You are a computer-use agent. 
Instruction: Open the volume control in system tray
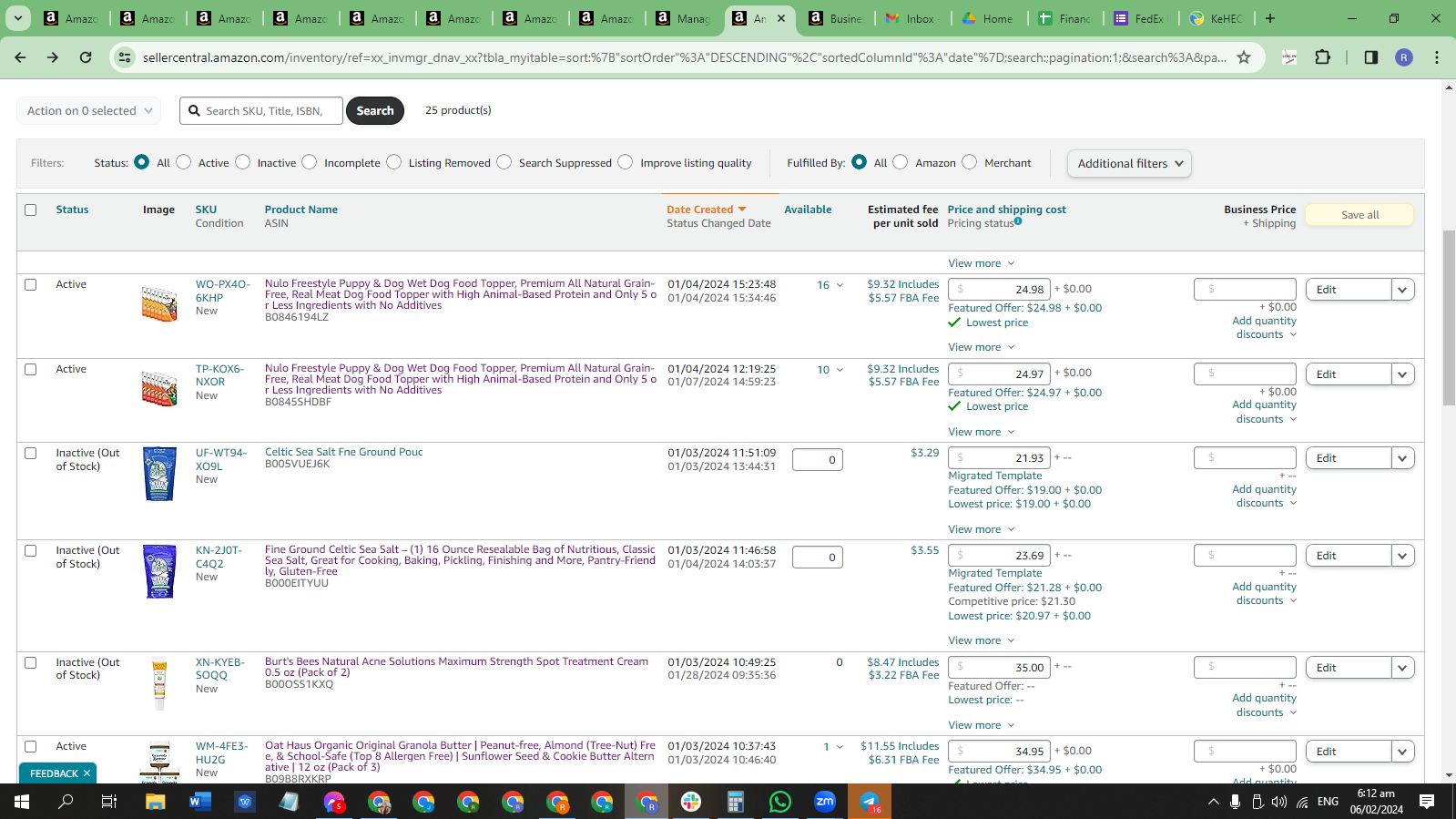point(1279,802)
